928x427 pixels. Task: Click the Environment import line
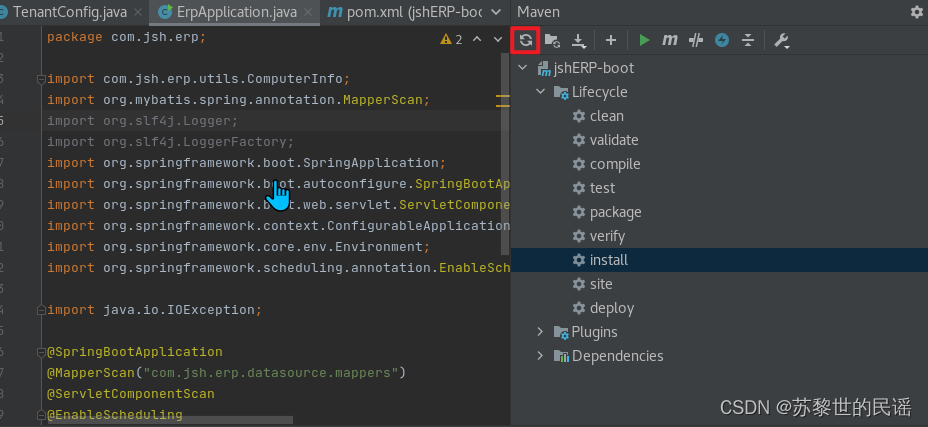pyautogui.click(x=239, y=246)
